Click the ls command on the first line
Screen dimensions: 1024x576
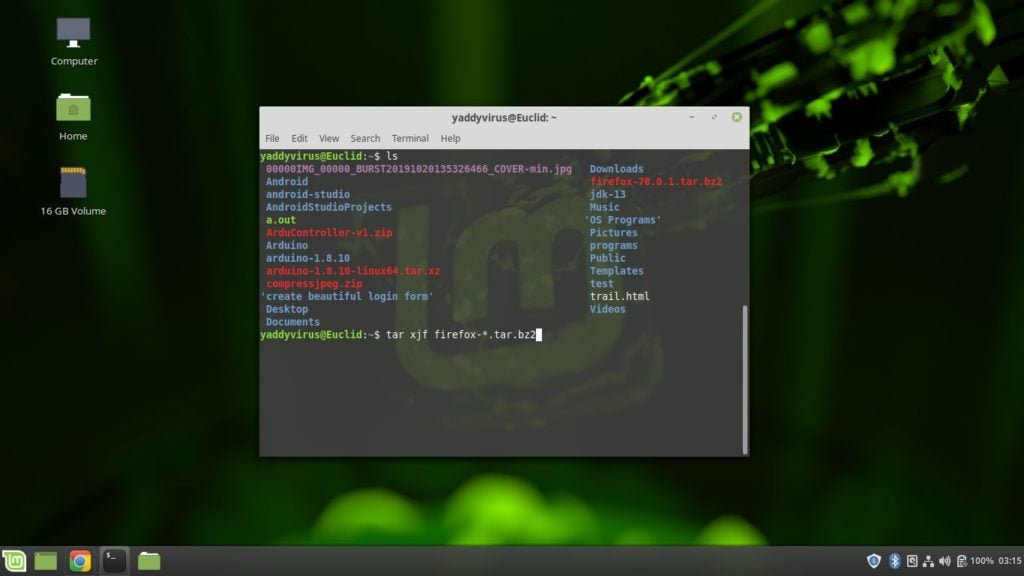(x=392, y=156)
